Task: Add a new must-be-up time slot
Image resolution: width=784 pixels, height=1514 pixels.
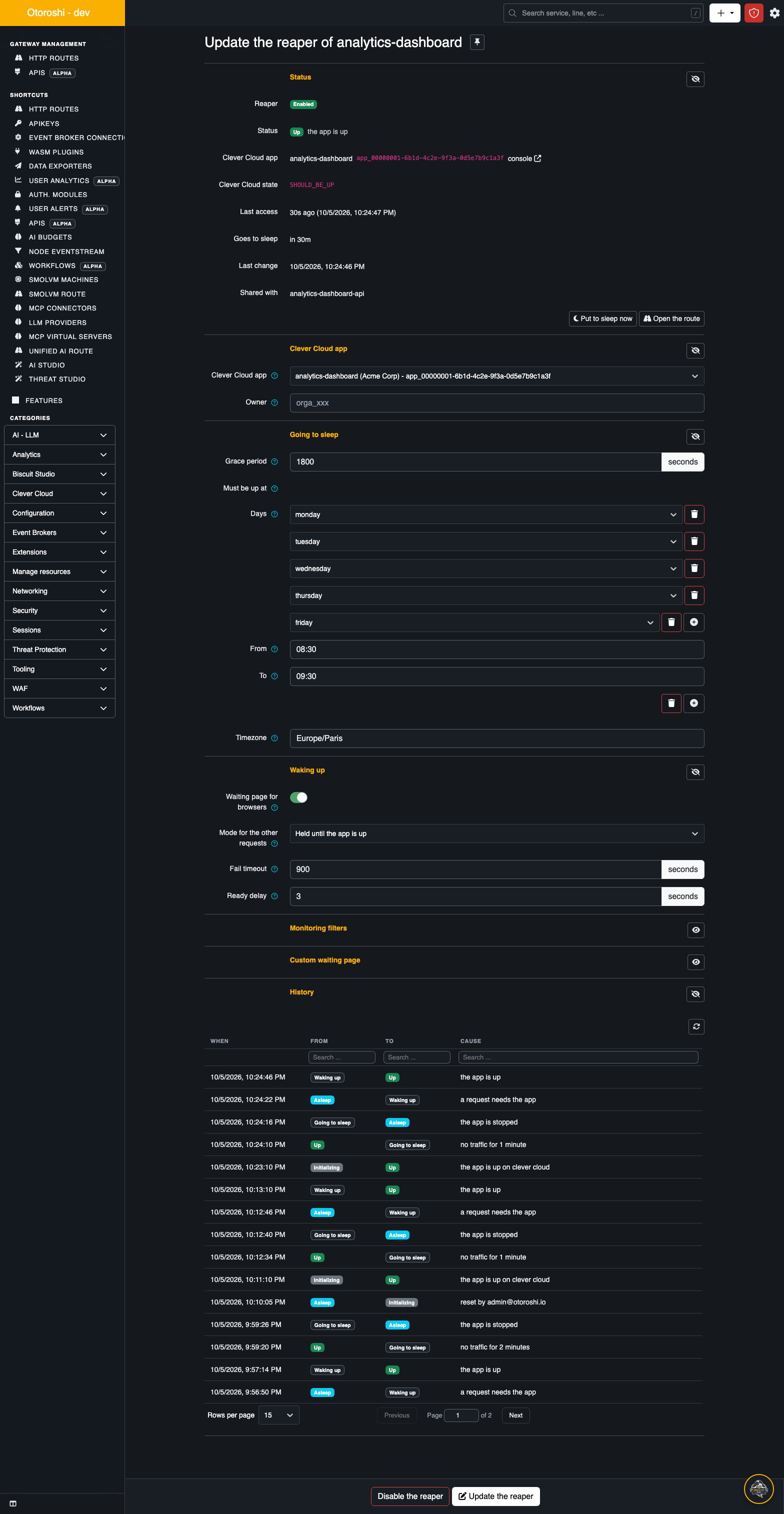Action: tap(694, 703)
